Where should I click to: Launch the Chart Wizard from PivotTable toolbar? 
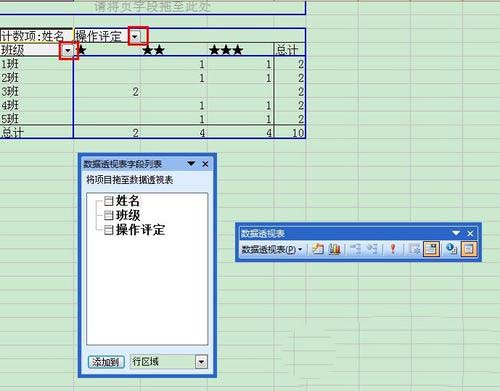coord(335,249)
